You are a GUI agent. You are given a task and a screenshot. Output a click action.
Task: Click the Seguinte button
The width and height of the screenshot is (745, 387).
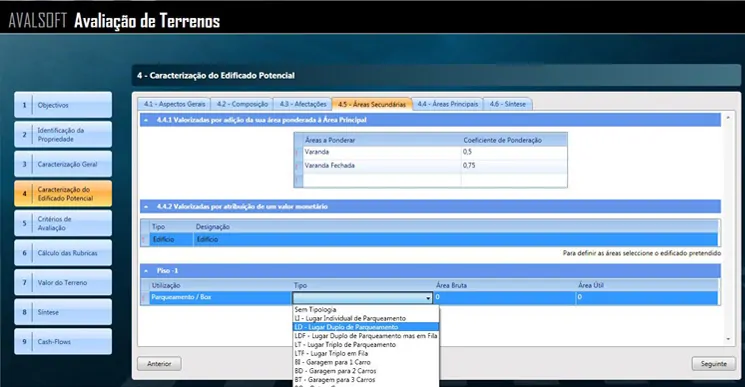coord(714,364)
